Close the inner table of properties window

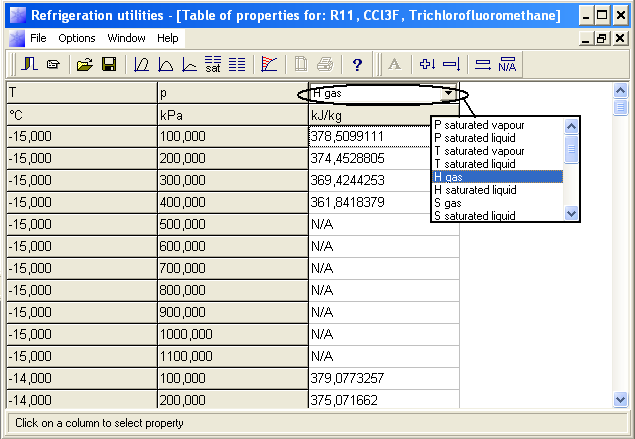click(620, 38)
